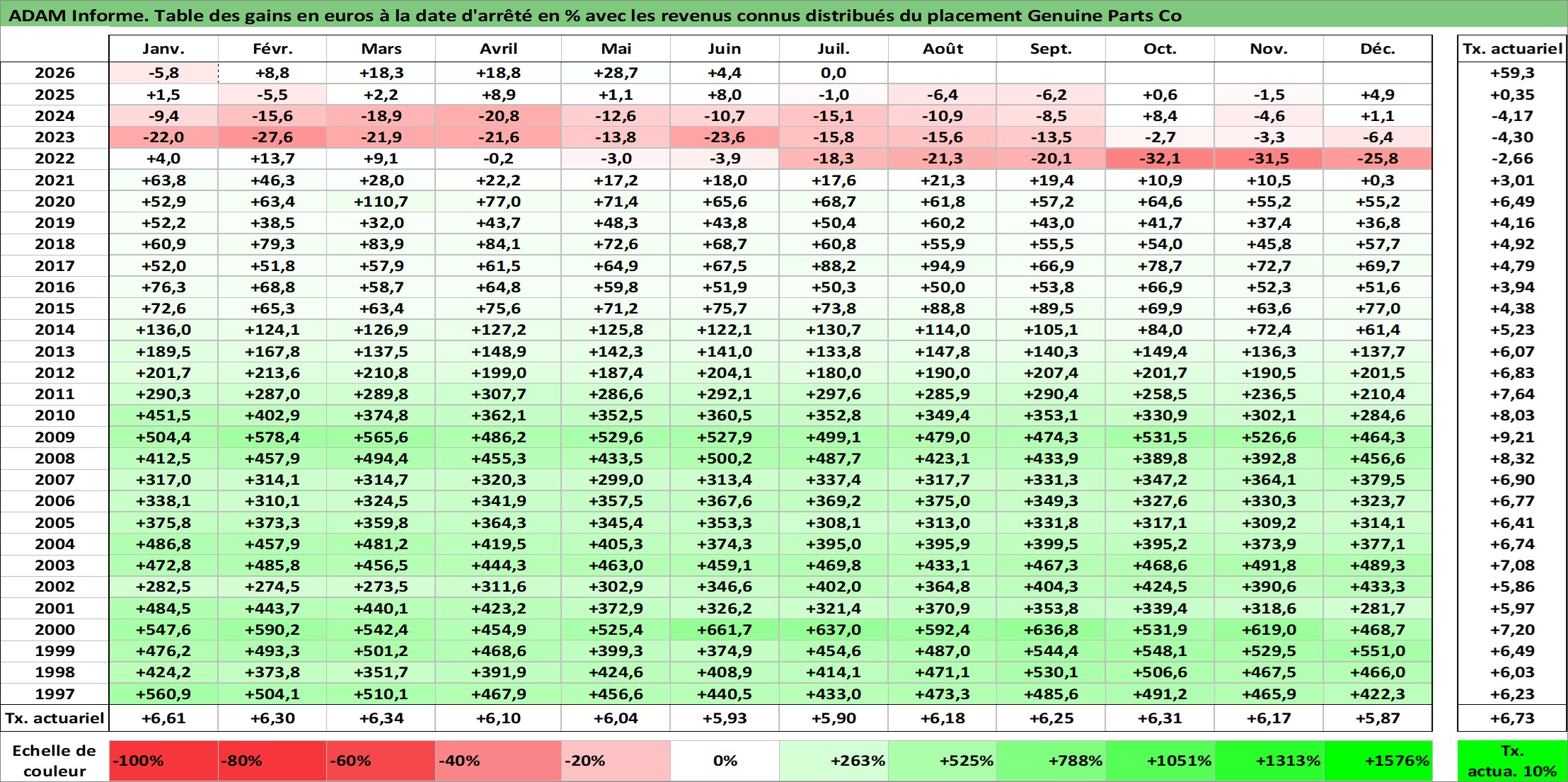Click the 'Tx. actua. 10%' green swatch
The width and height of the screenshot is (1568, 782).
(x=1512, y=761)
